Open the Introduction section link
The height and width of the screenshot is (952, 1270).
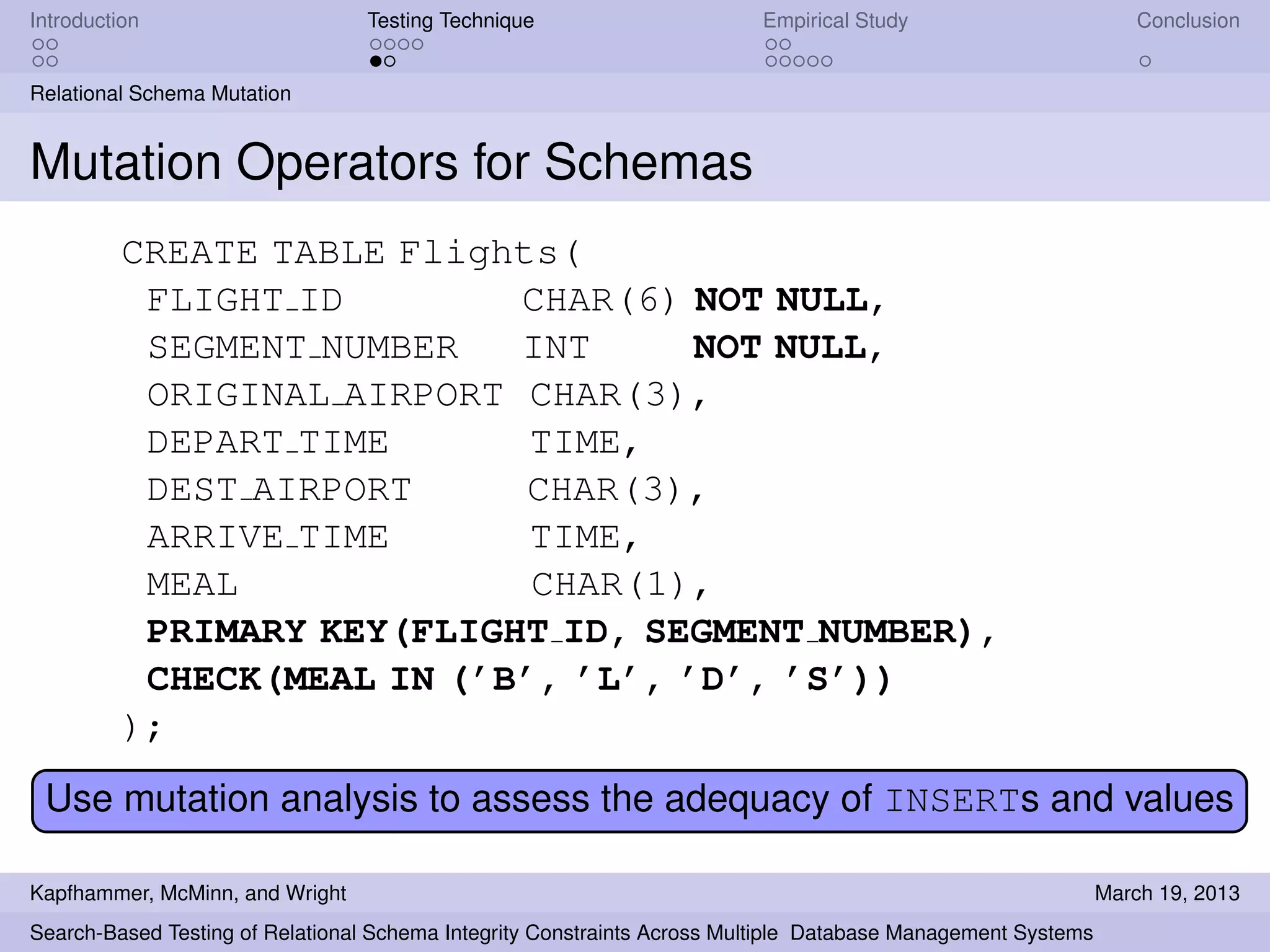[84, 21]
